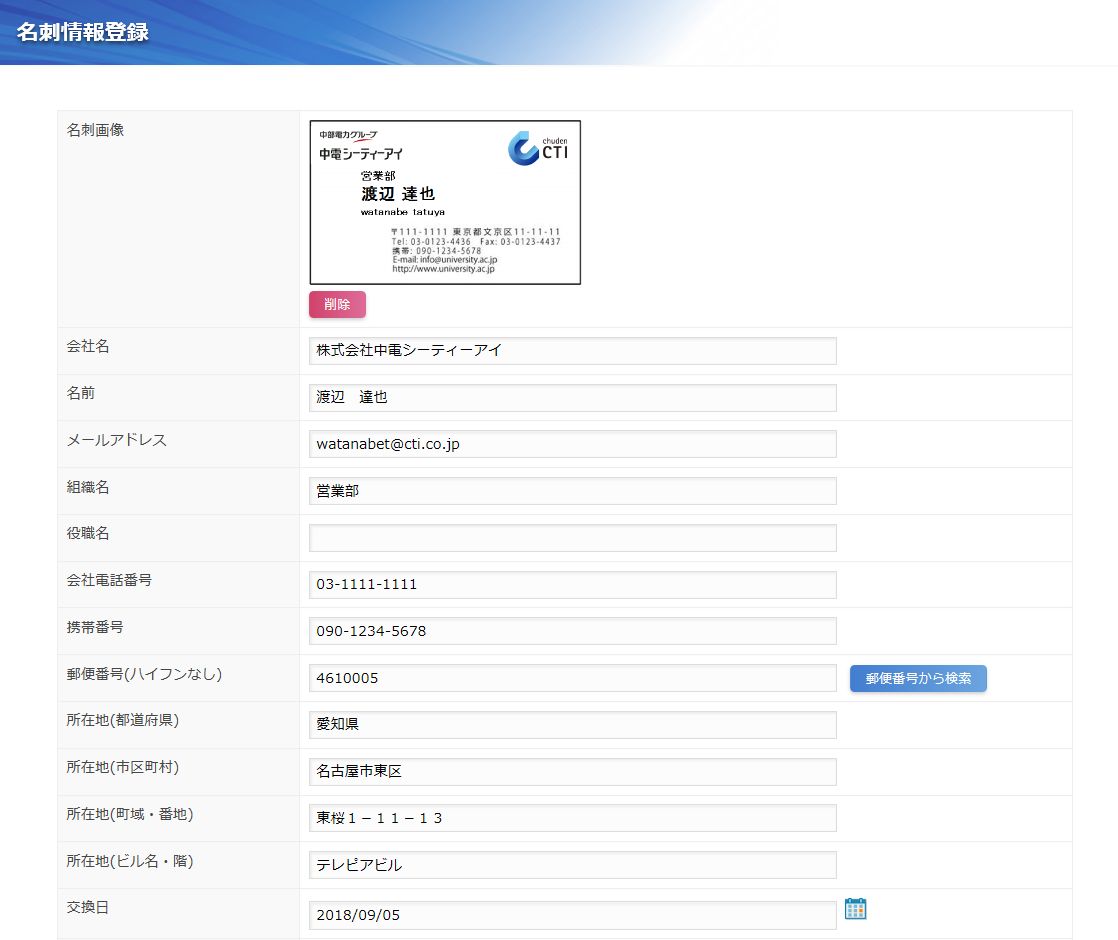Focus the 所在地(町域・番地) field

572,818
